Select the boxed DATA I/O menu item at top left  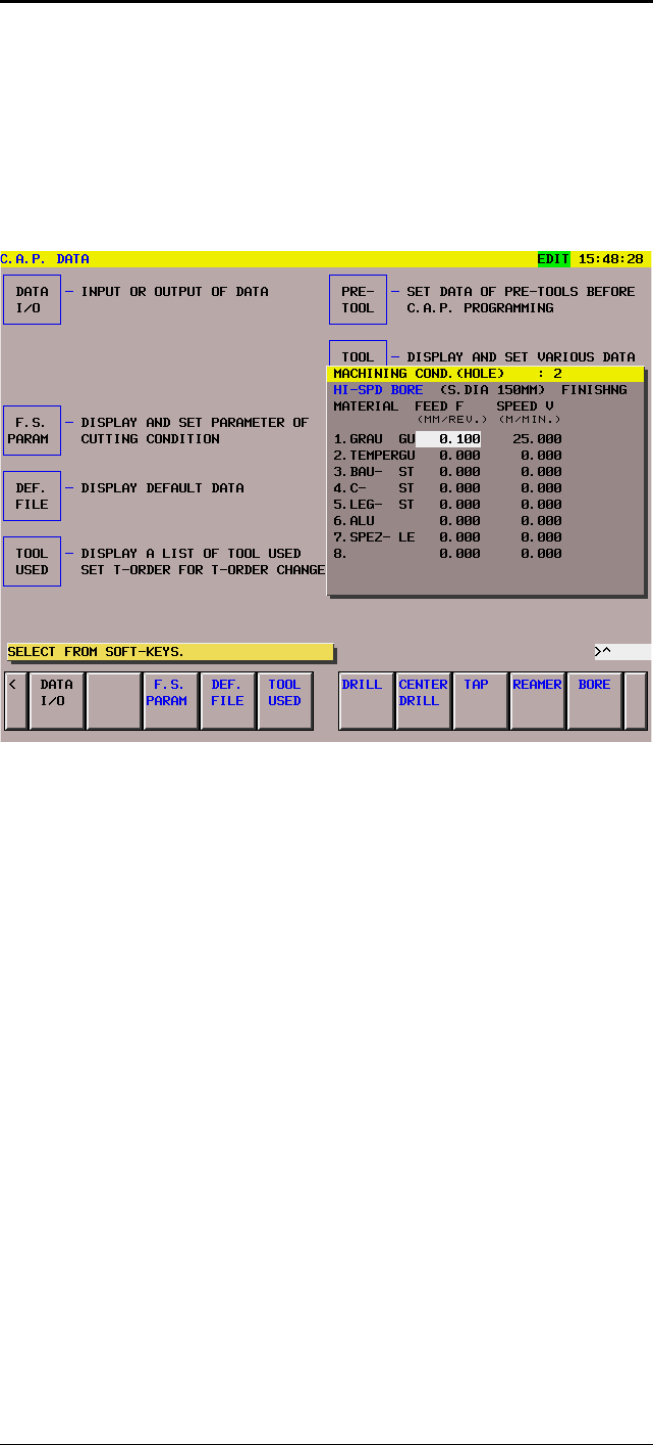(32, 300)
